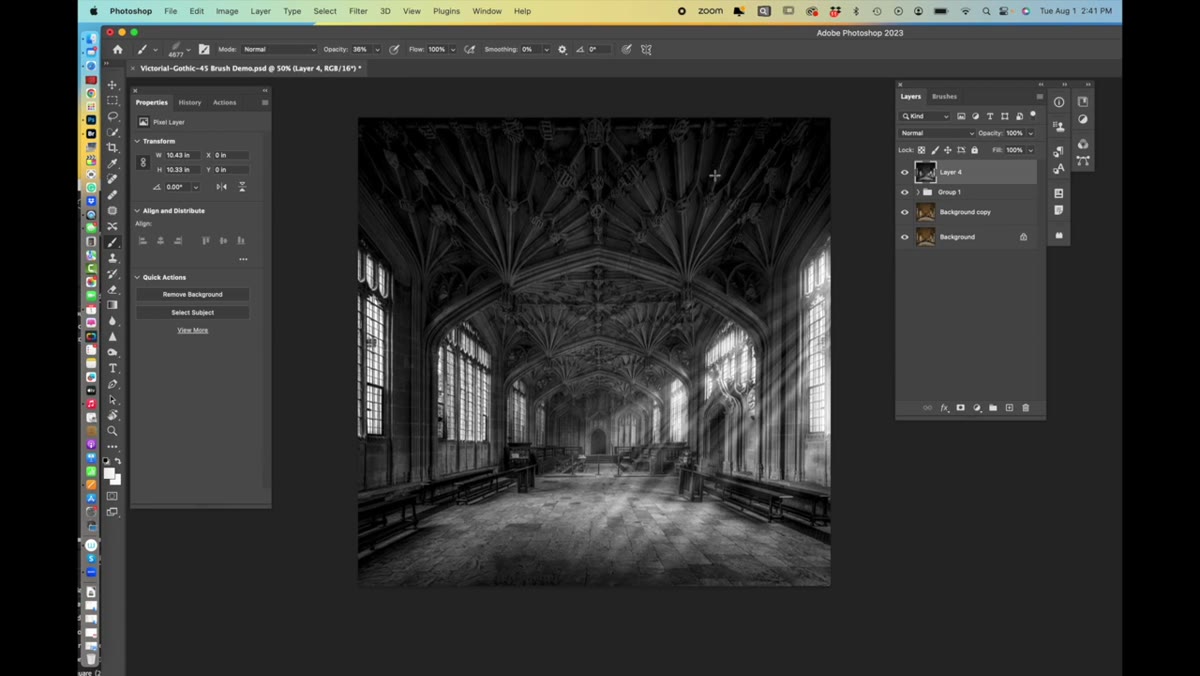This screenshot has height=676, width=1200.
Task: Flip vertically in Transform section
Action: [242, 187]
